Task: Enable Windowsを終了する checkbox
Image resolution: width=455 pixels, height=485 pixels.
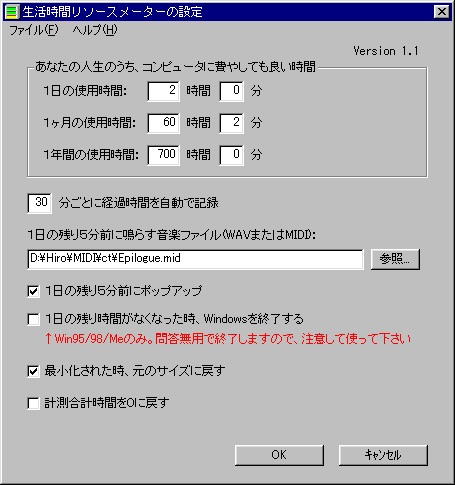Action: (33, 319)
